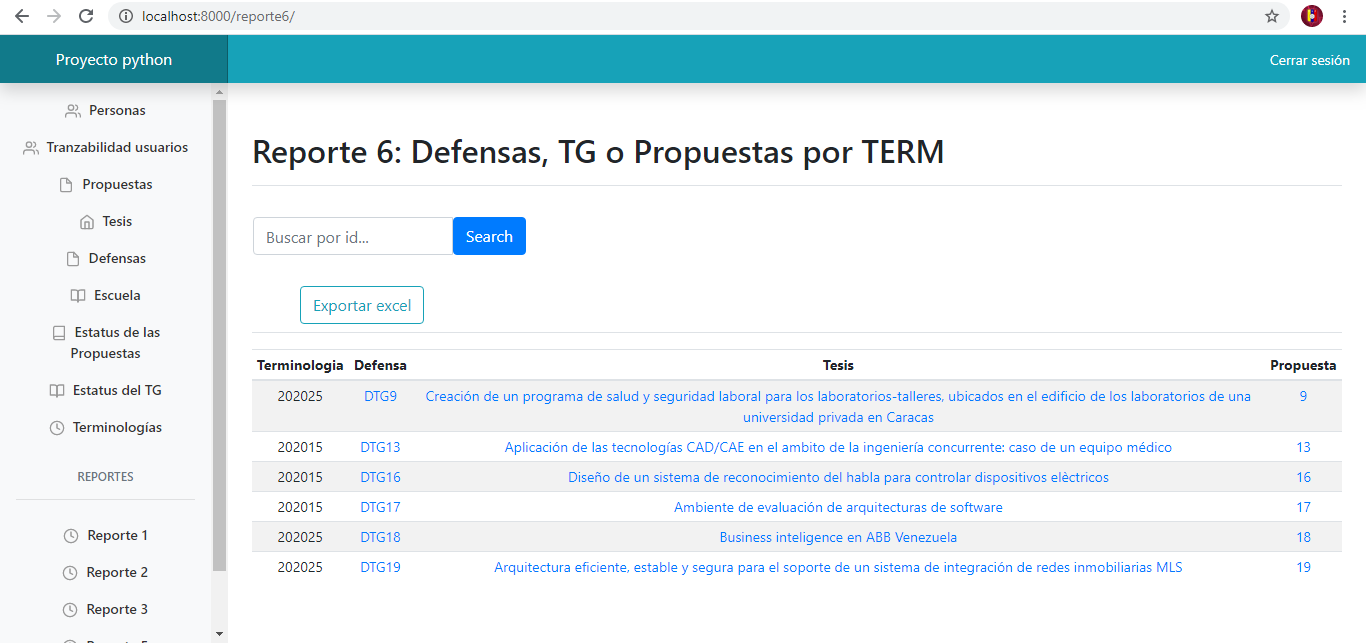Open Reporte 3 from the sidebar

(117, 610)
